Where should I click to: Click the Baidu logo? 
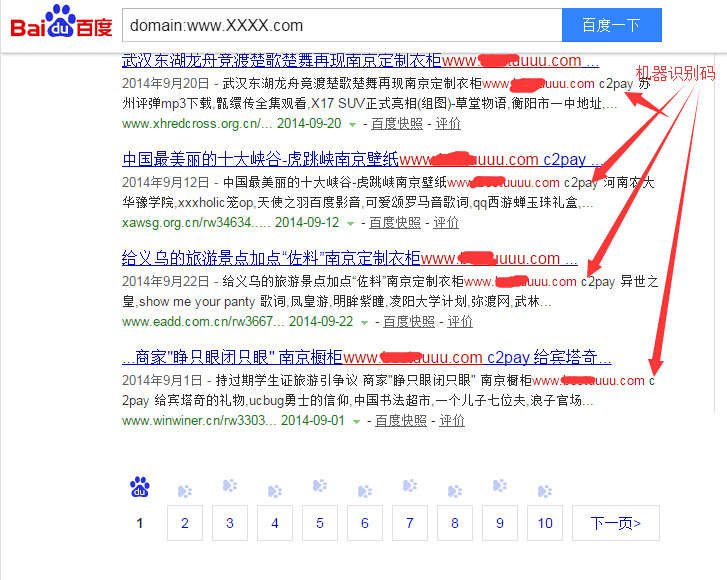click(x=62, y=23)
